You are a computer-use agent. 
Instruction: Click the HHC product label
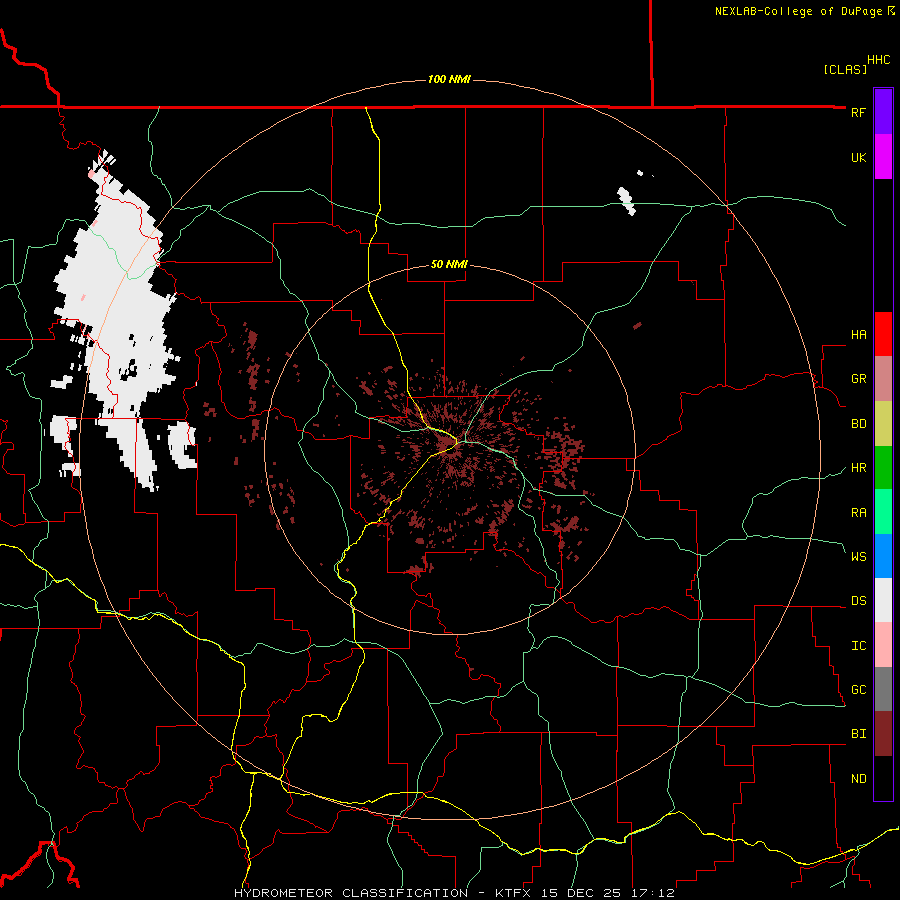coord(878,60)
